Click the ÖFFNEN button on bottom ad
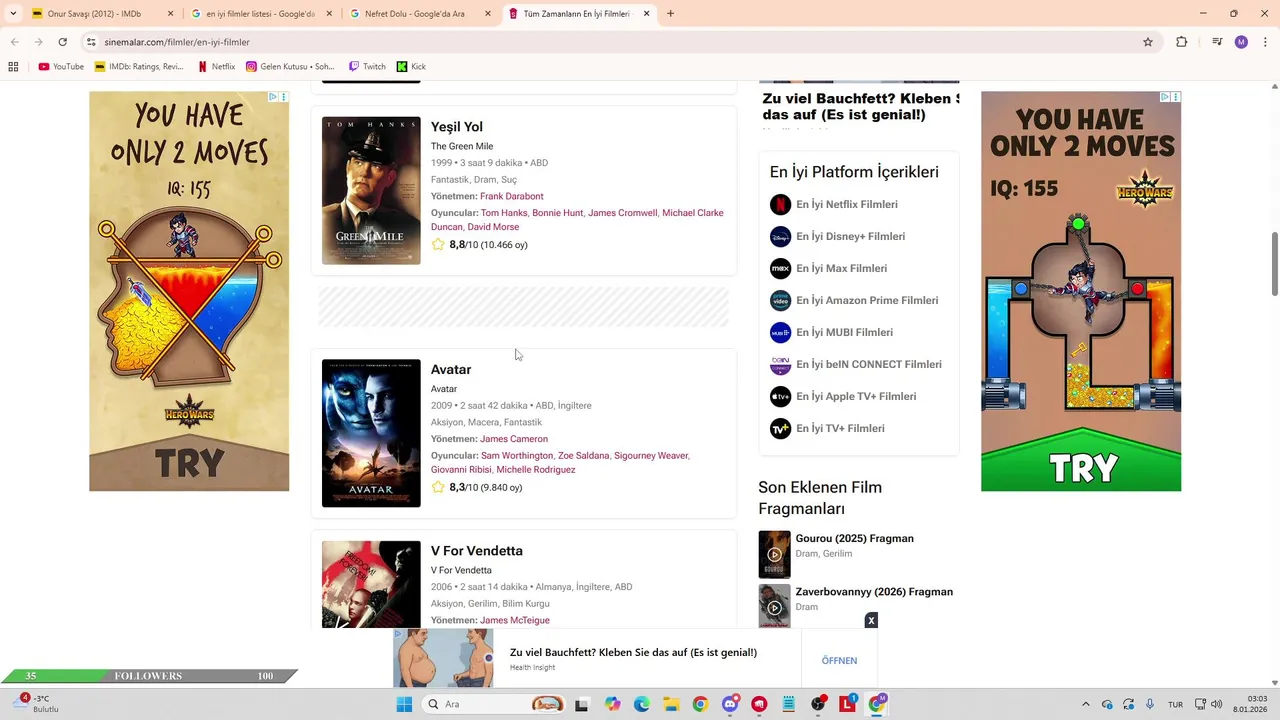 (x=839, y=661)
